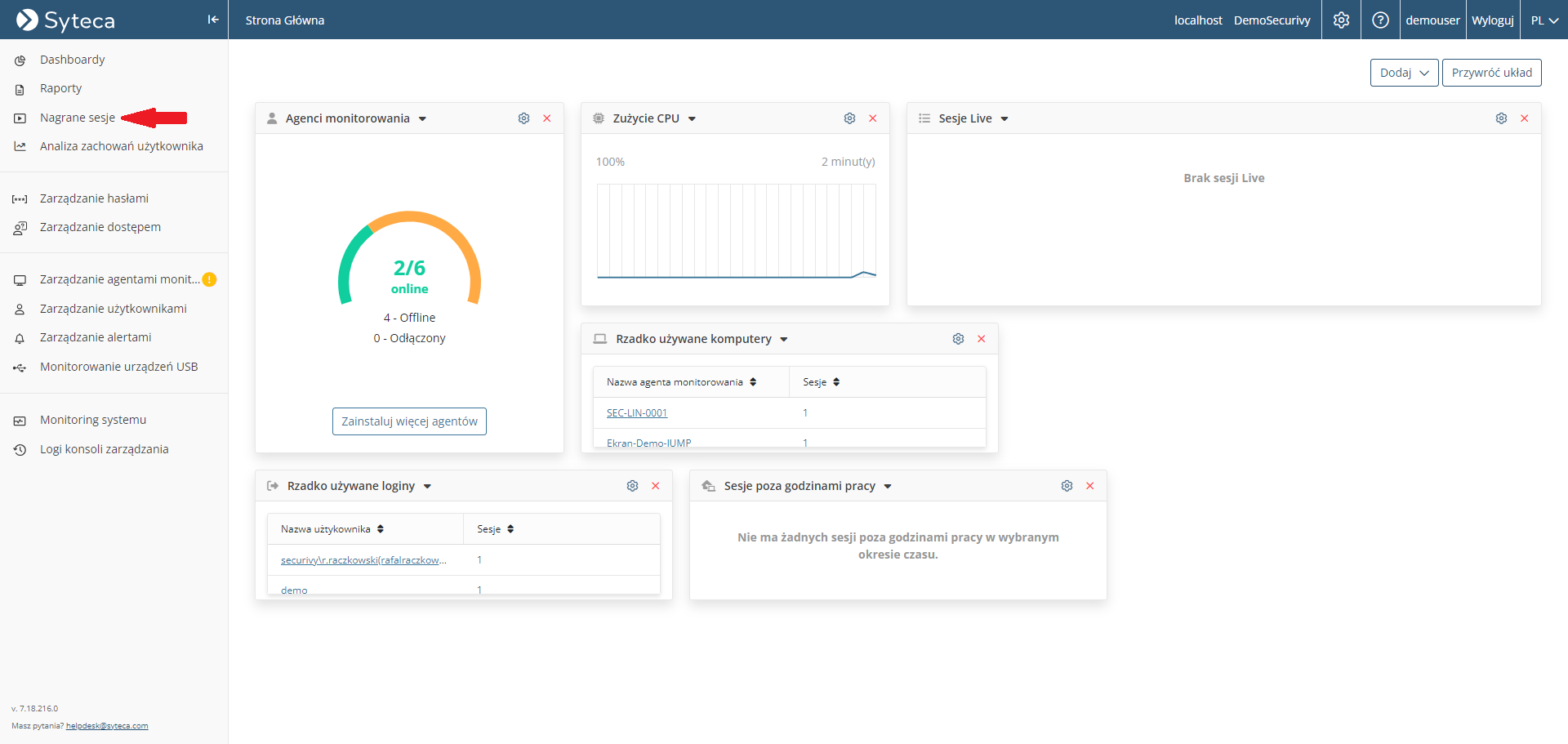Open global settings gear in top bar
The image size is (1568, 744).
point(1341,20)
